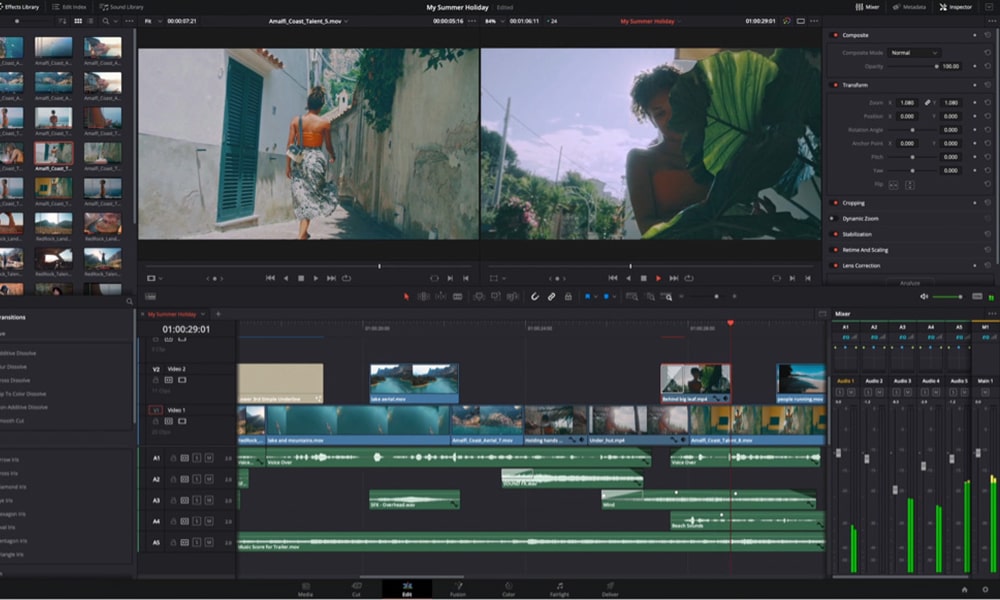This screenshot has width=1000, height=600.
Task: Open the Composite Mode Normal dropdown
Action: (x=914, y=53)
